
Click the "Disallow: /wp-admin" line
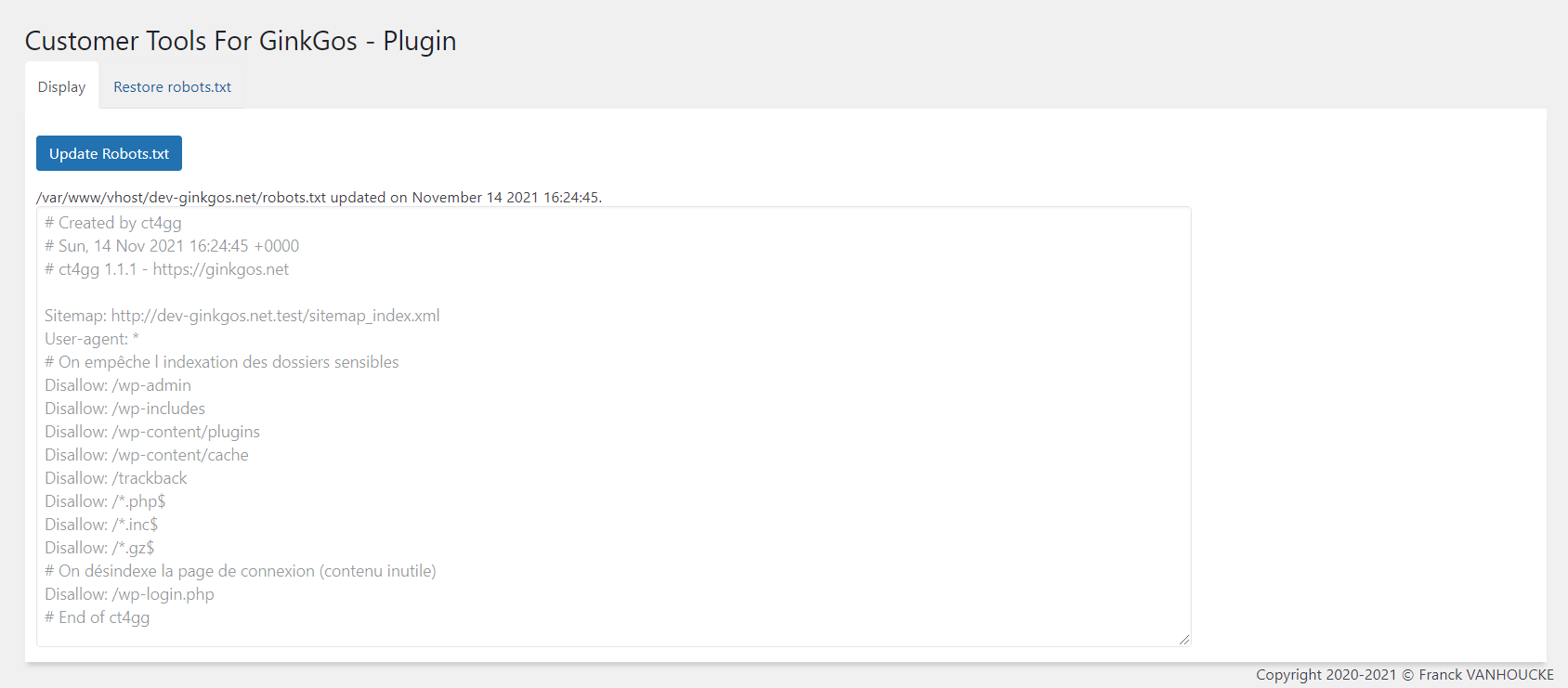(118, 385)
